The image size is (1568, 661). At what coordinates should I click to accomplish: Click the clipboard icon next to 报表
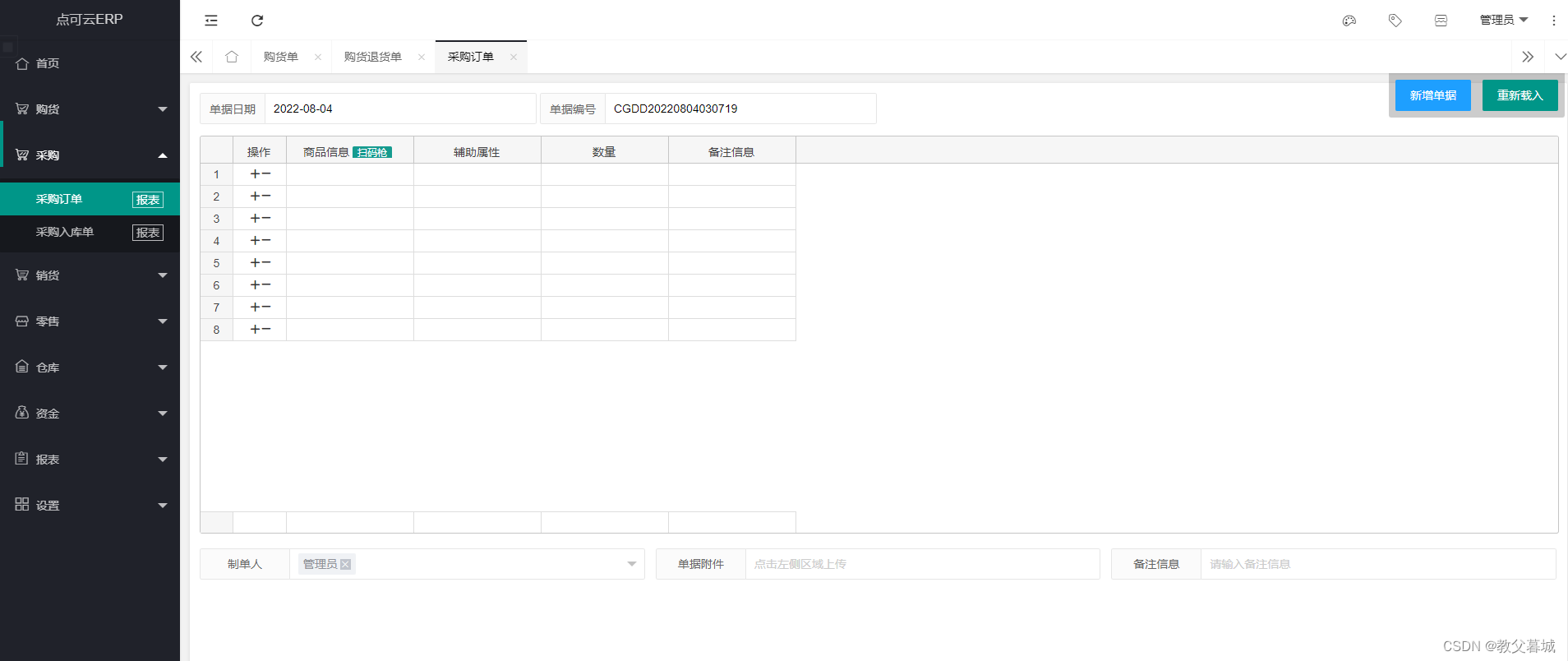[22, 459]
